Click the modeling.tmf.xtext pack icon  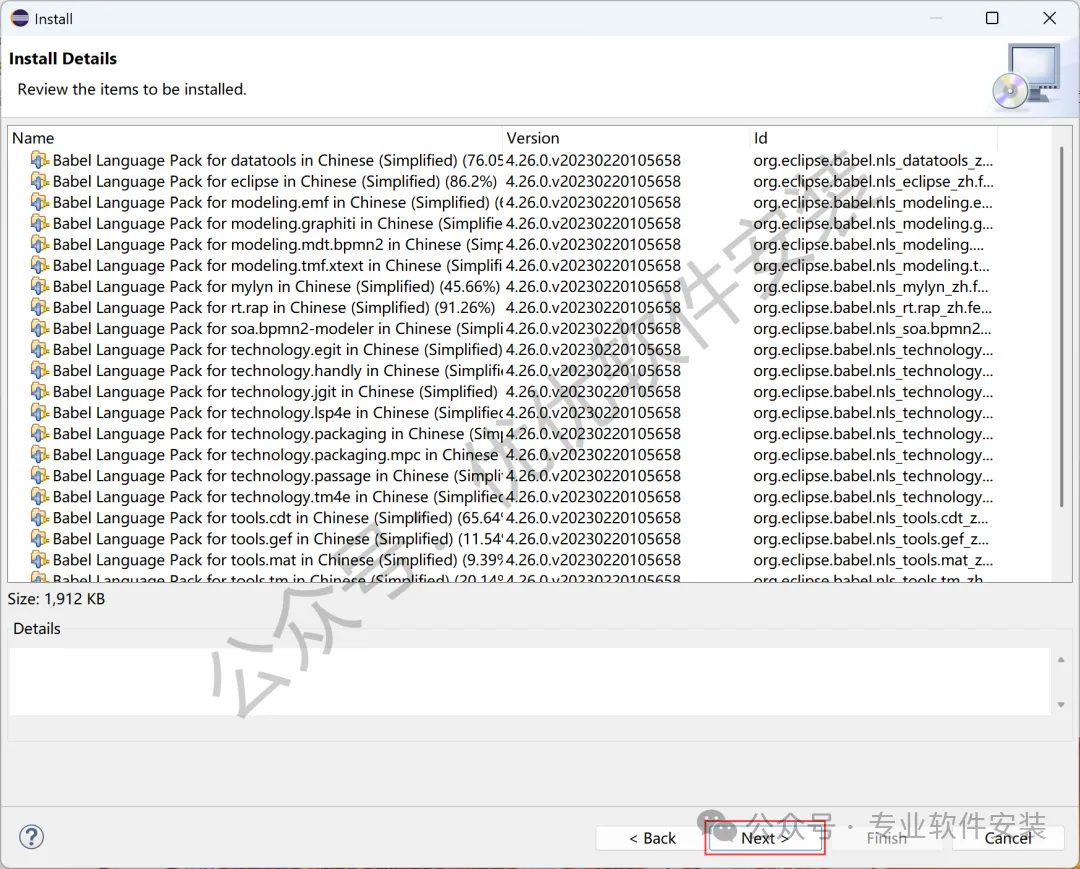[x=40, y=265]
